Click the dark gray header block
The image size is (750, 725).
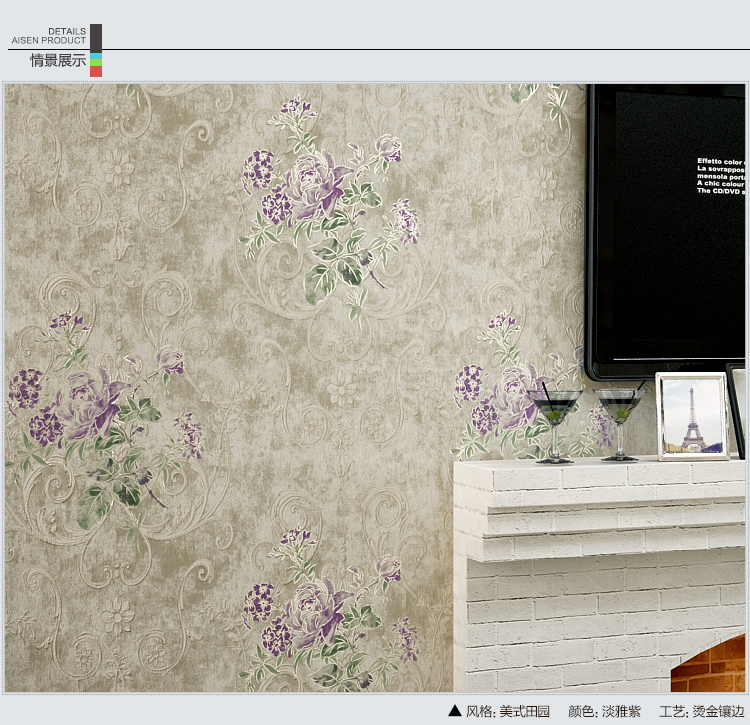click(96, 37)
